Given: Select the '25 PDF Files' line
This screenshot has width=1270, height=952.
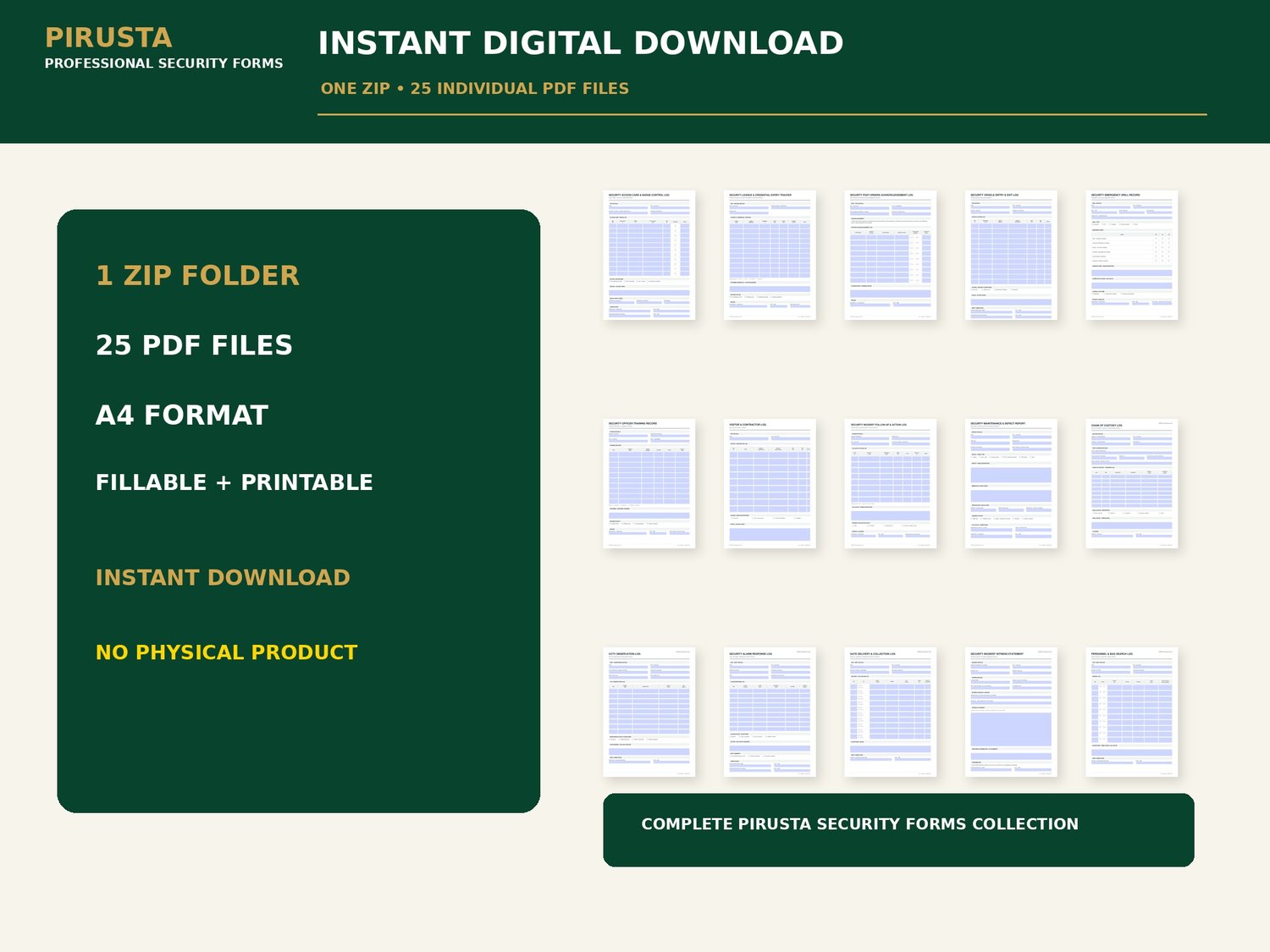Looking at the screenshot, I should [194, 345].
